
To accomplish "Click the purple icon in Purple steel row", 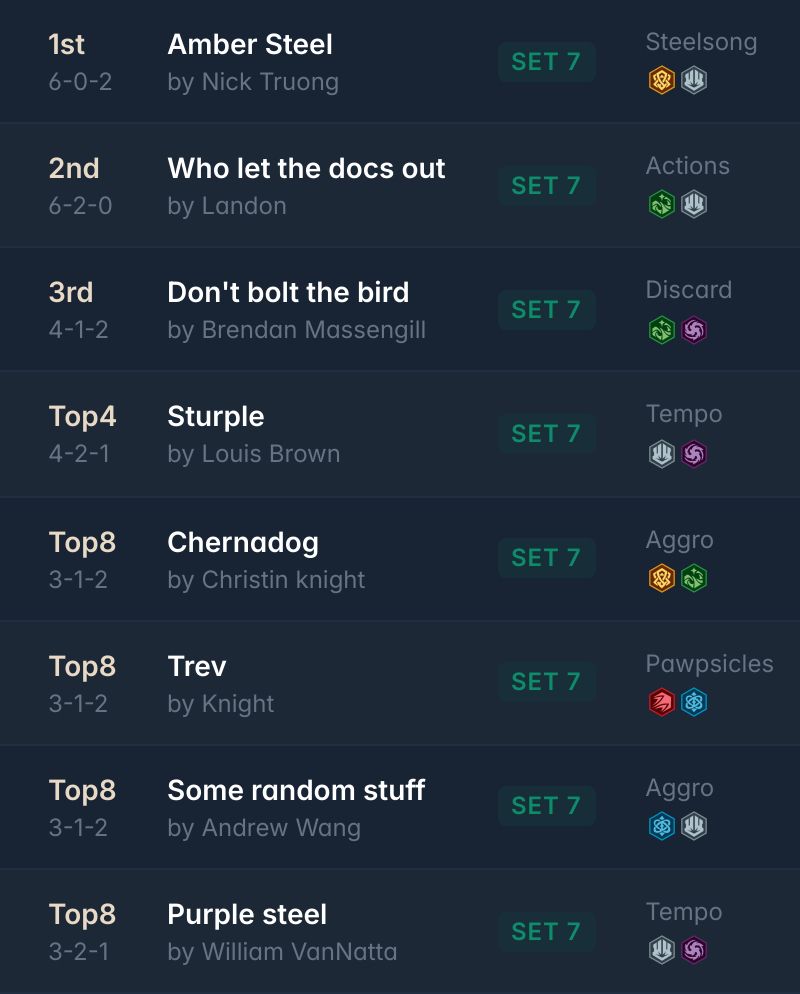I will tap(694, 950).
